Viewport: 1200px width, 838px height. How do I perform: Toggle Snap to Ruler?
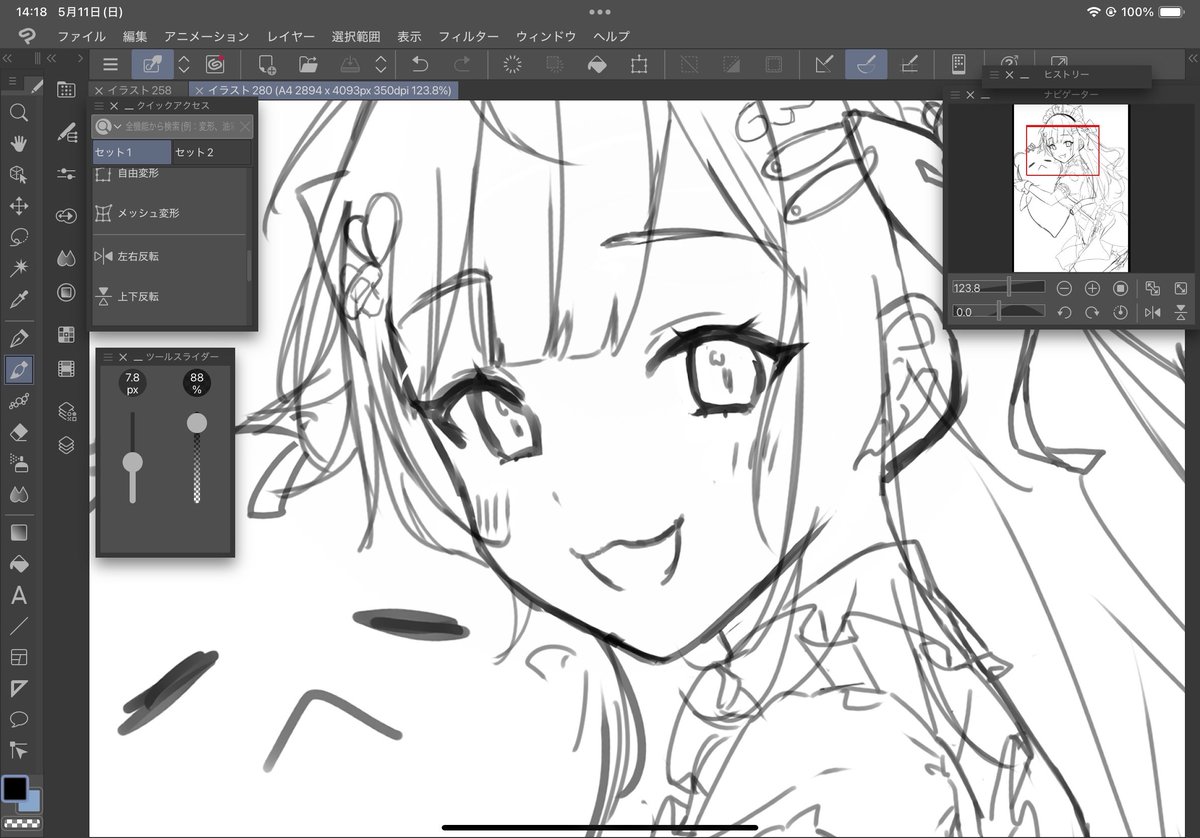coord(825,65)
